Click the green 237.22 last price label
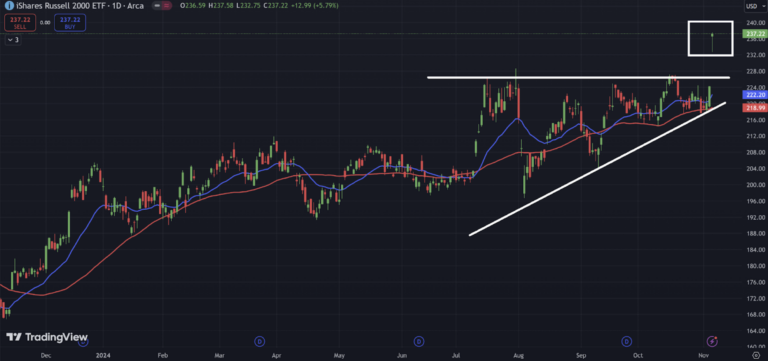768x361 pixels. 754,33
